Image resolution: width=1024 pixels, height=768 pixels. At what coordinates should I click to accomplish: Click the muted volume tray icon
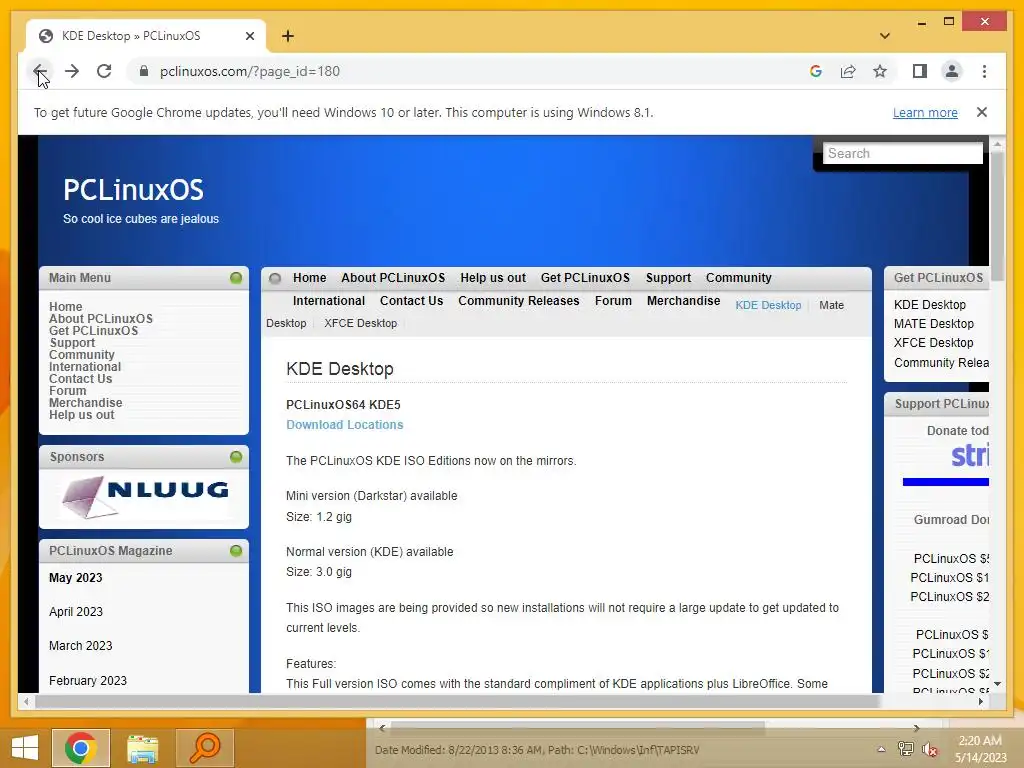click(x=930, y=749)
